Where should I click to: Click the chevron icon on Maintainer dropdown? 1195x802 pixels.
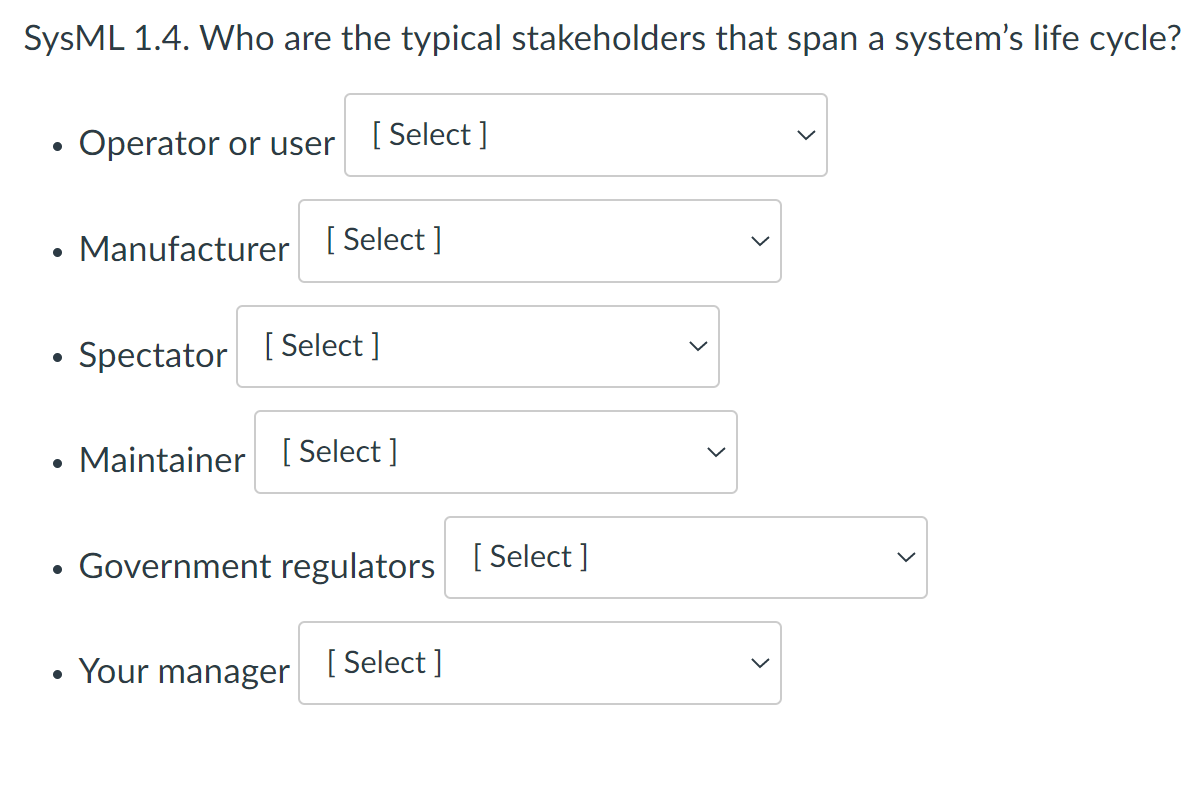coord(715,451)
